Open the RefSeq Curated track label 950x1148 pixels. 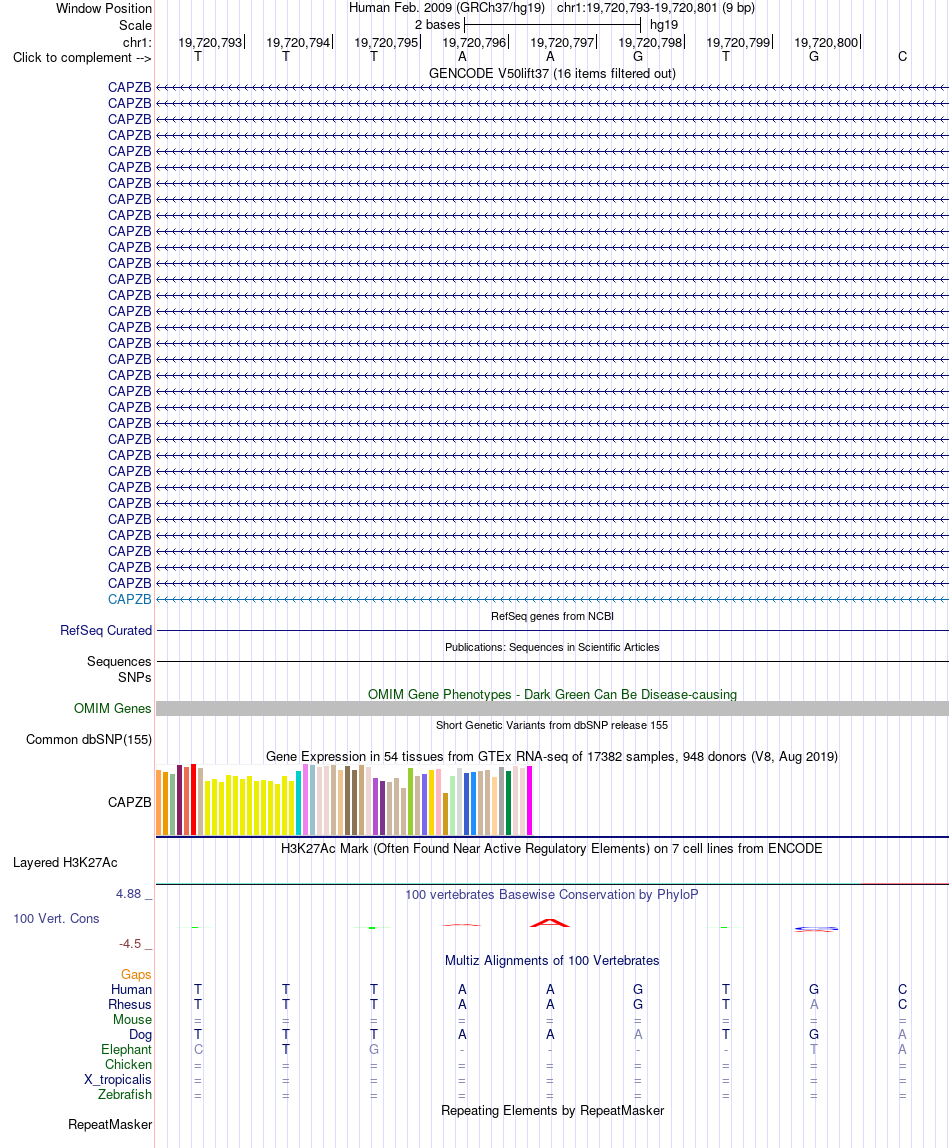click(x=106, y=630)
